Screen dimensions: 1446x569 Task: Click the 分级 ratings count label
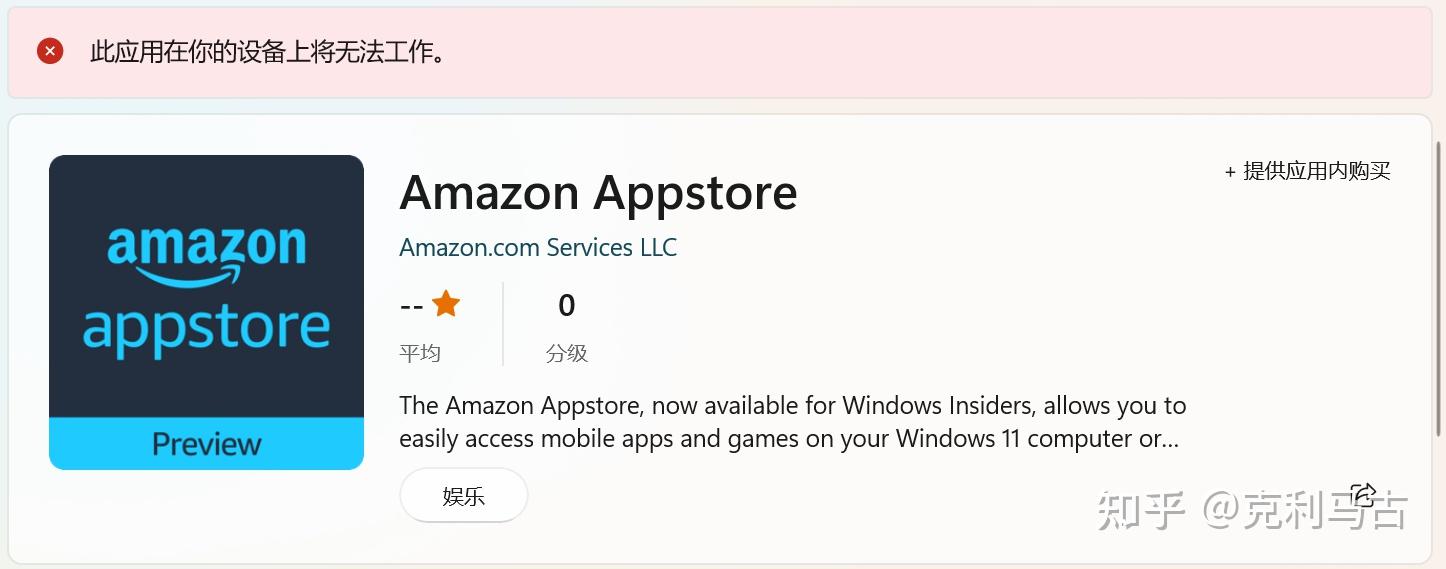(x=567, y=353)
